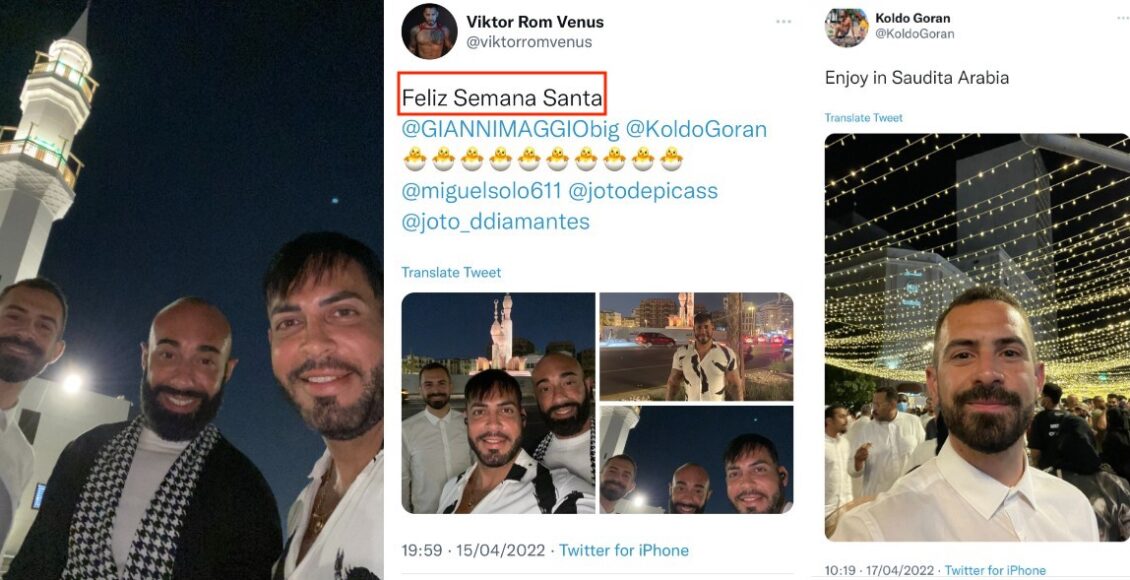Screen dimensions: 1130x580
Task: Open the @miguelsolo611 mention
Action: 481,190
